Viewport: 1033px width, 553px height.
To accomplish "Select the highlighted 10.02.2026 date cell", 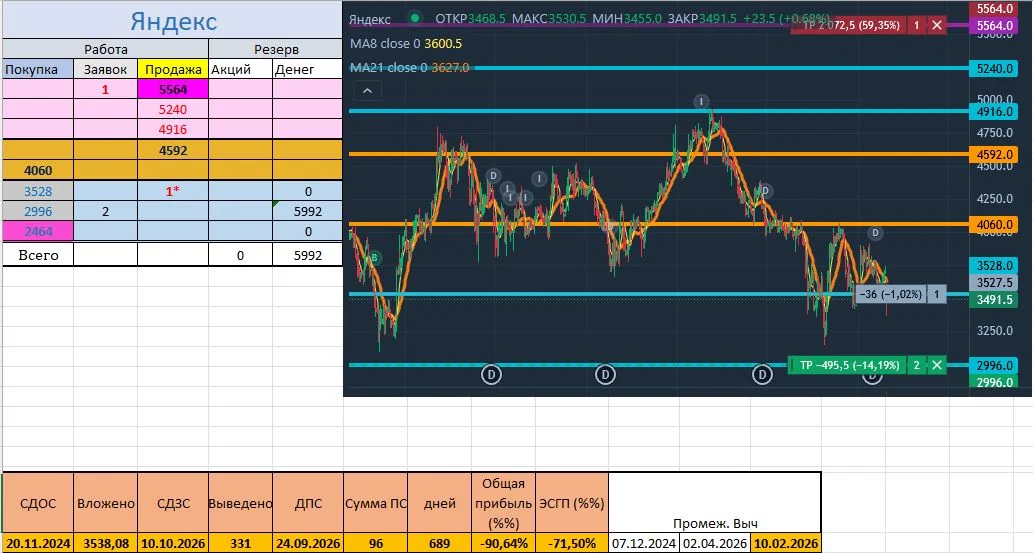I will coord(785,543).
